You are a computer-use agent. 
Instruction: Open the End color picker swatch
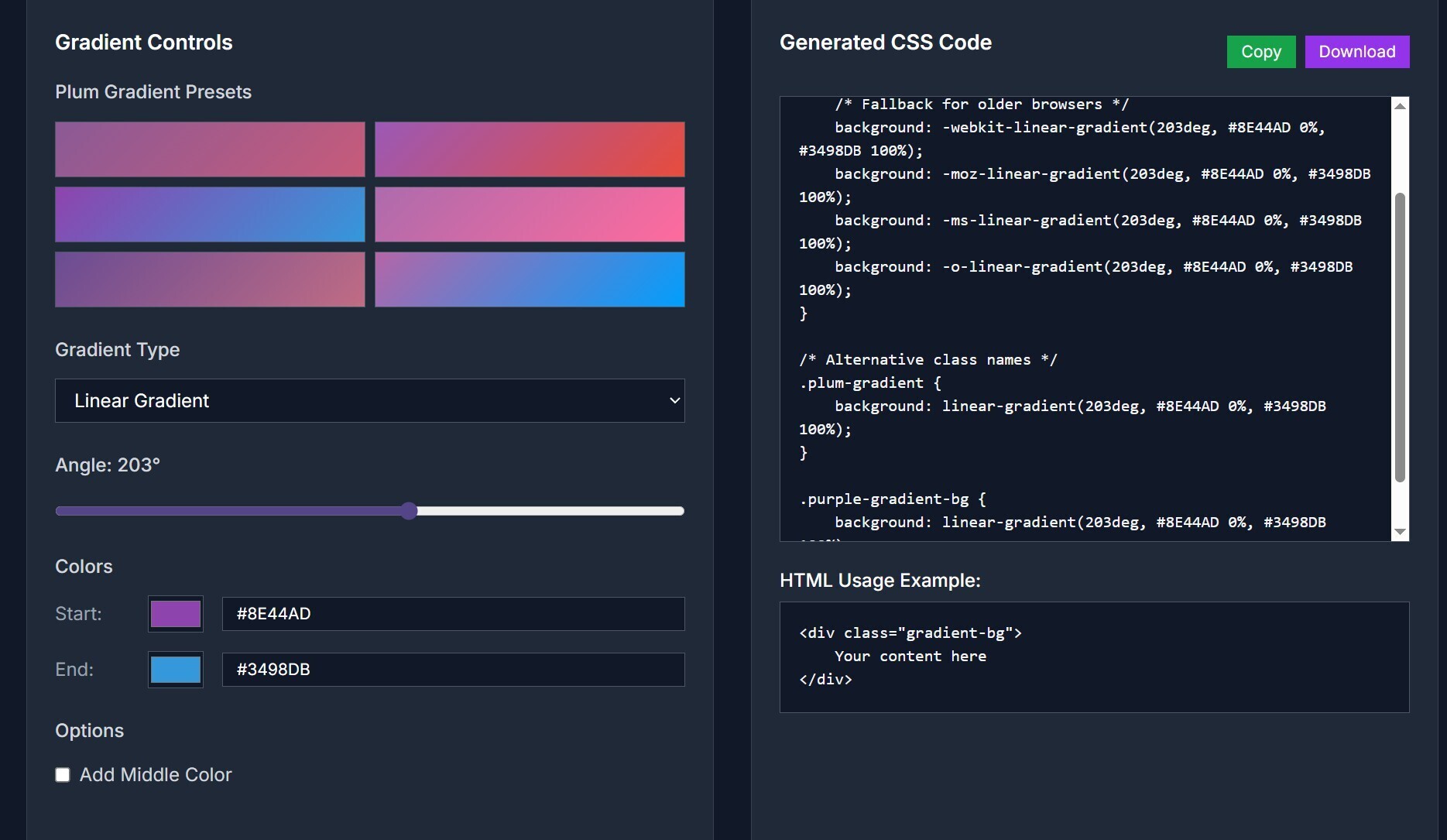tap(176, 670)
